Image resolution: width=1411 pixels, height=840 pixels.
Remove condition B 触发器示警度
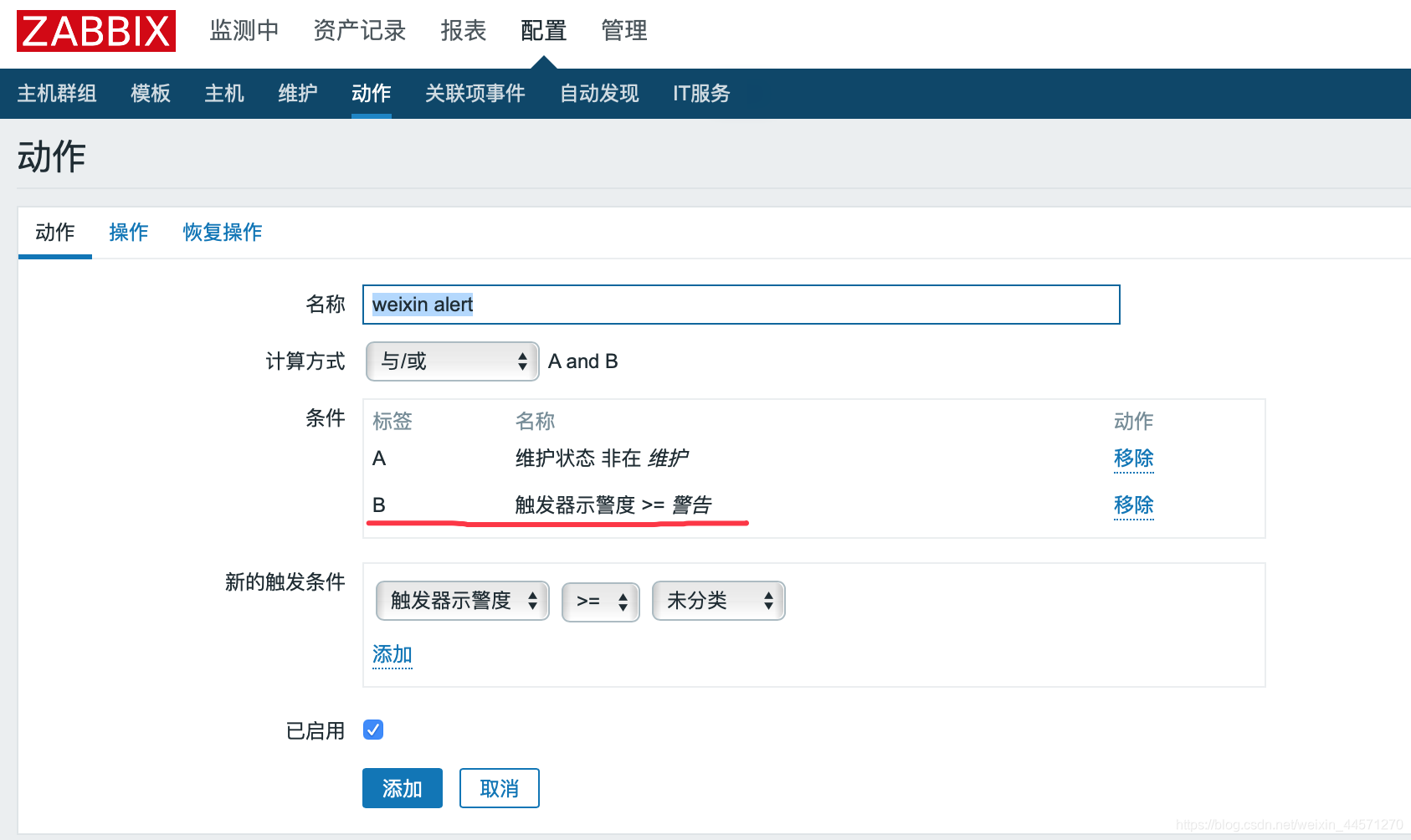[x=1134, y=505]
